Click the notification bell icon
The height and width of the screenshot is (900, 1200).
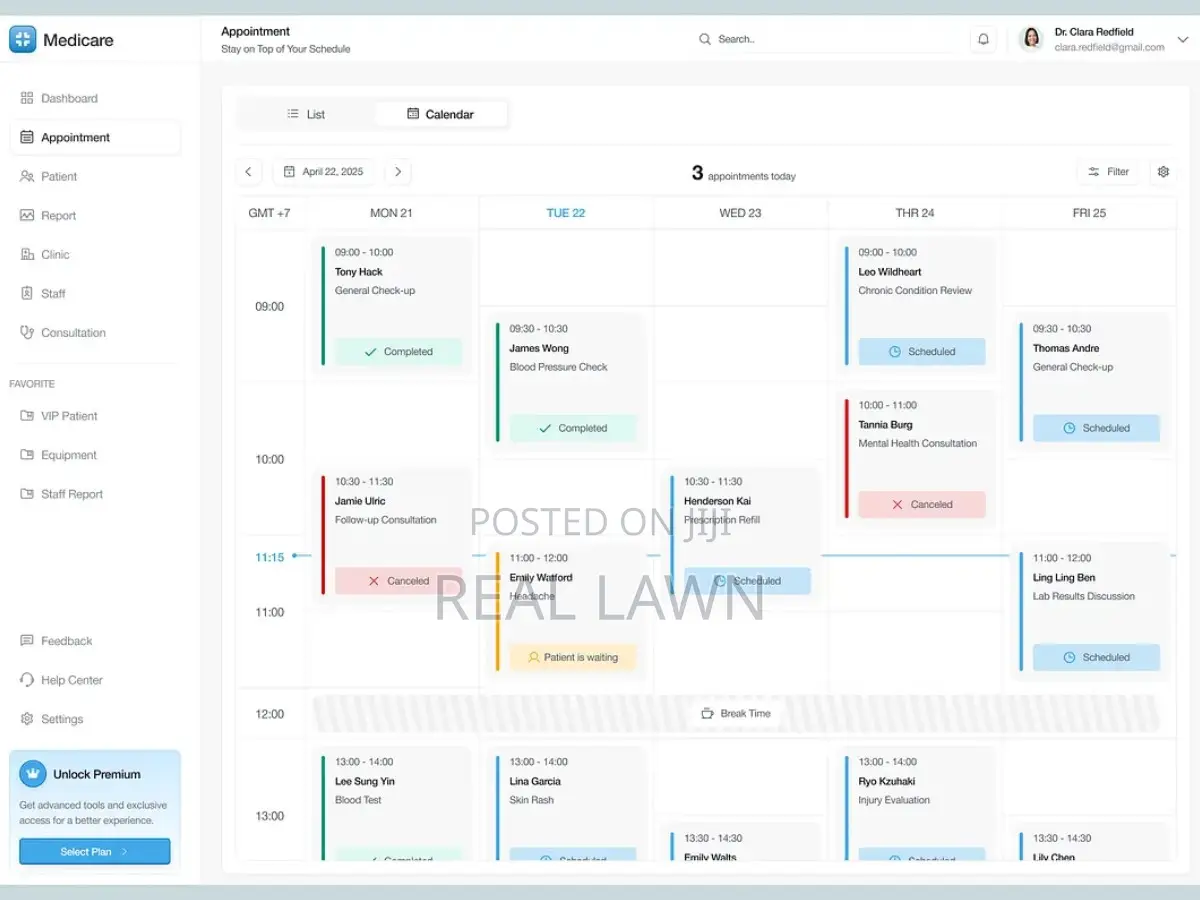(x=983, y=39)
